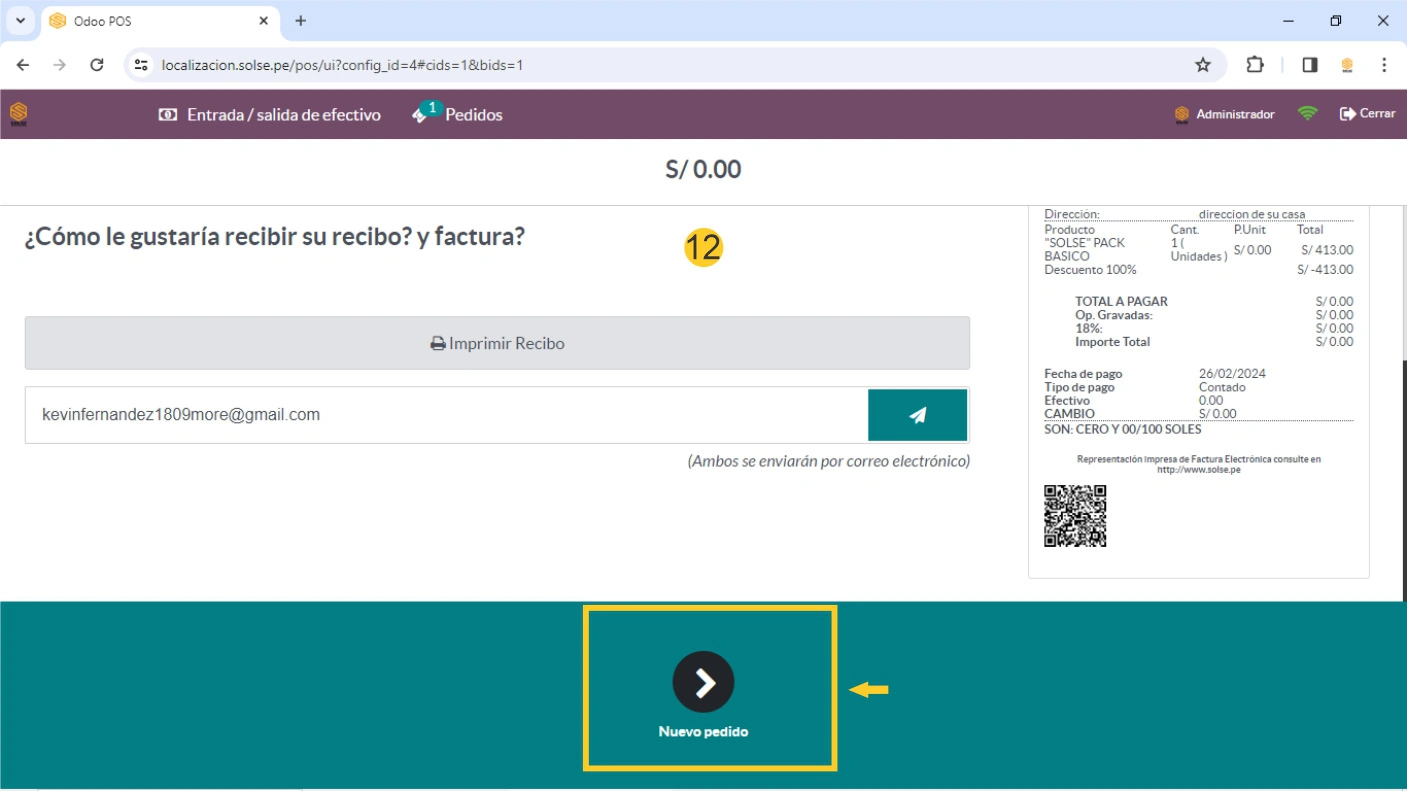Viewport: 1407px width, 791px height.
Task: Open the Pedidos orders list
Action: click(x=458, y=115)
